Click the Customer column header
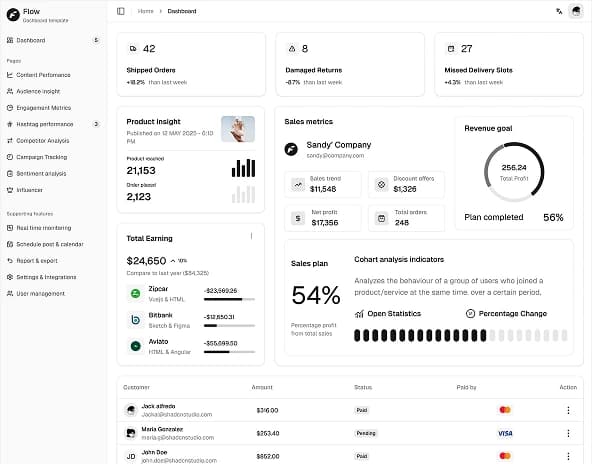The width and height of the screenshot is (592, 464). pos(136,387)
